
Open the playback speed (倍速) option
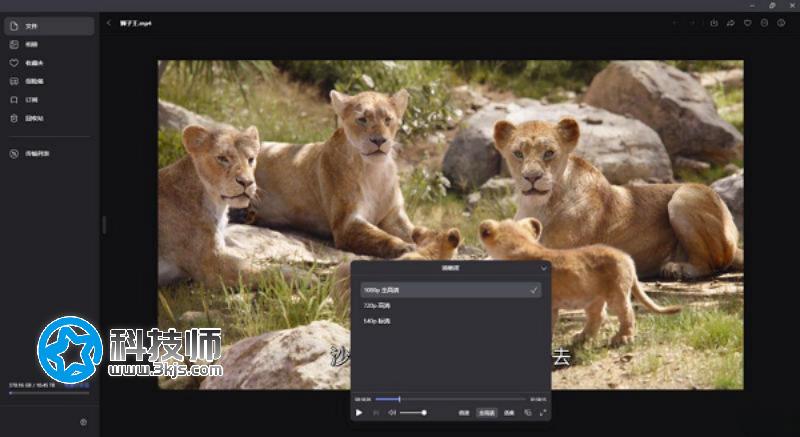(464, 413)
